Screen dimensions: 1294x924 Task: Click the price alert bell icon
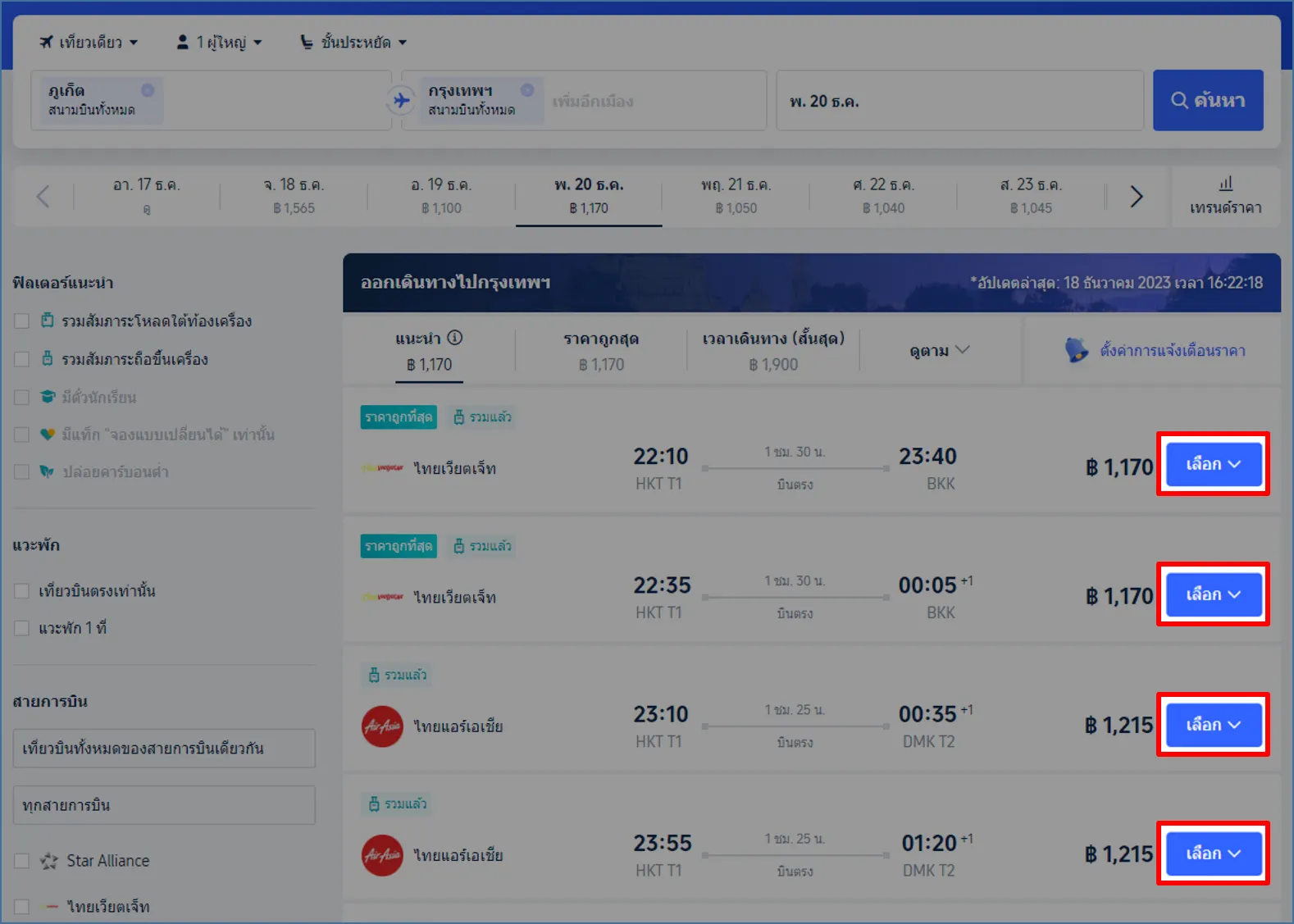1076,350
